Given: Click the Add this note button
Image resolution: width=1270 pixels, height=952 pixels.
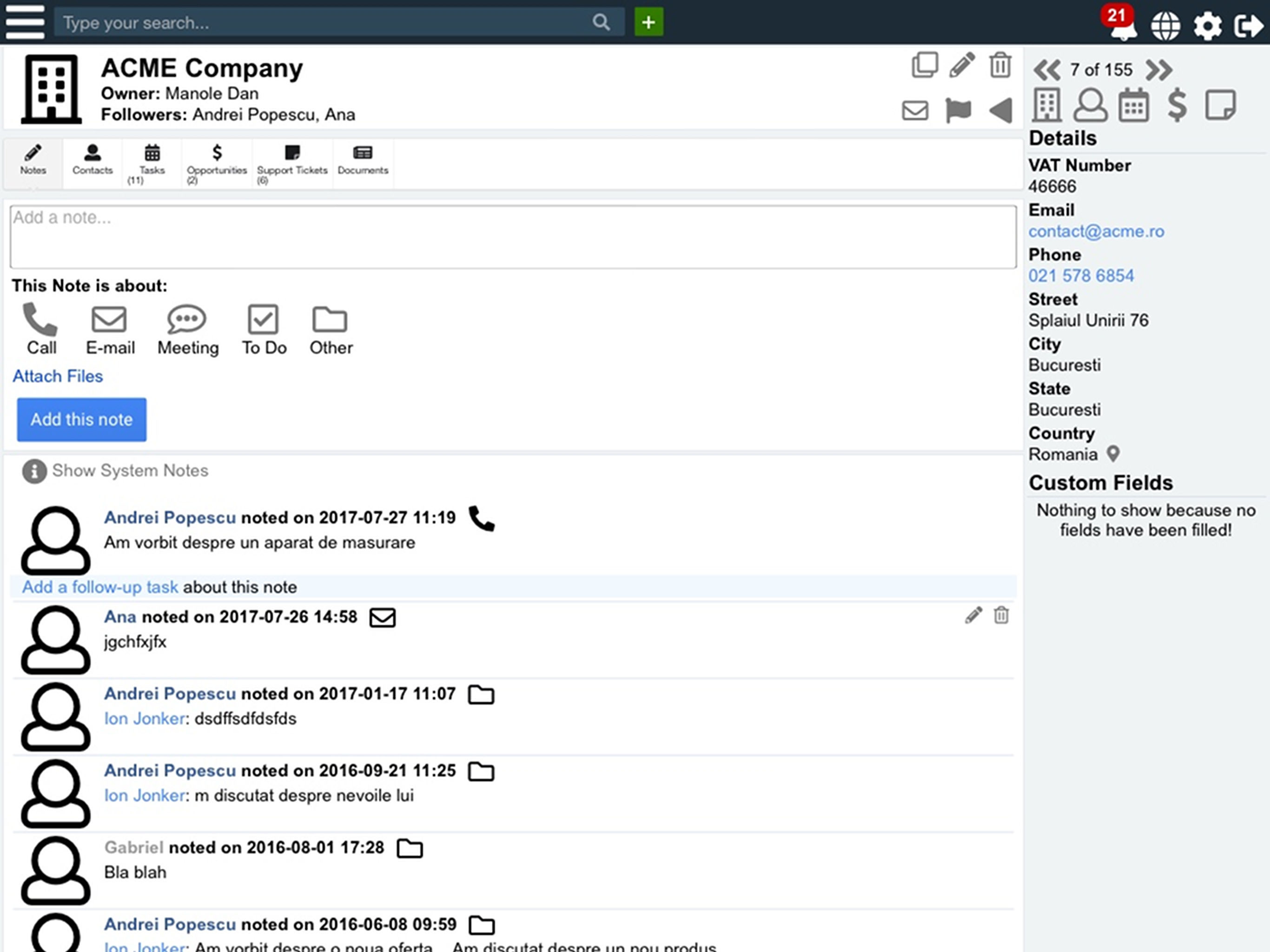Looking at the screenshot, I should [x=81, y=420].
